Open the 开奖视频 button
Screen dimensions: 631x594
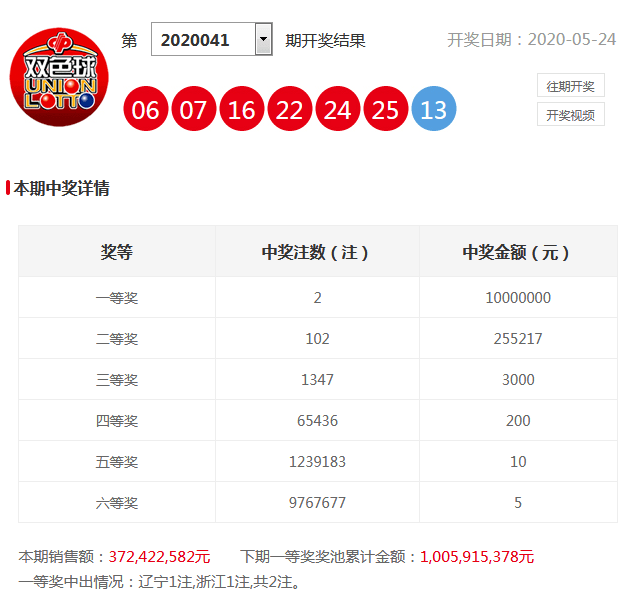click(571, 115)
